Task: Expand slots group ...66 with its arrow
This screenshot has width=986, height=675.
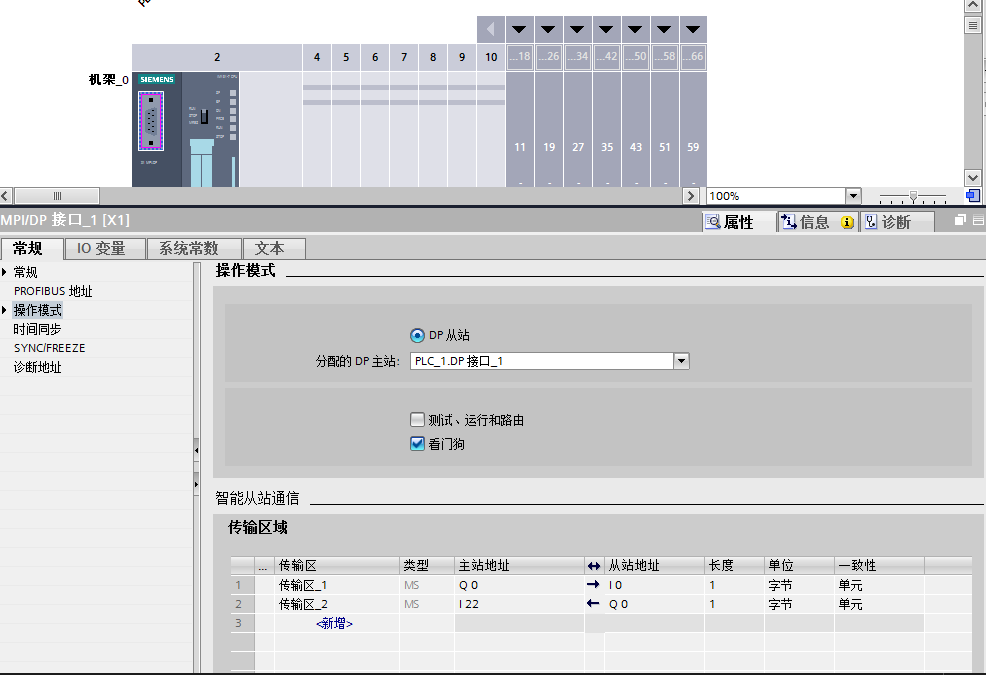Action: coord(693,29)
